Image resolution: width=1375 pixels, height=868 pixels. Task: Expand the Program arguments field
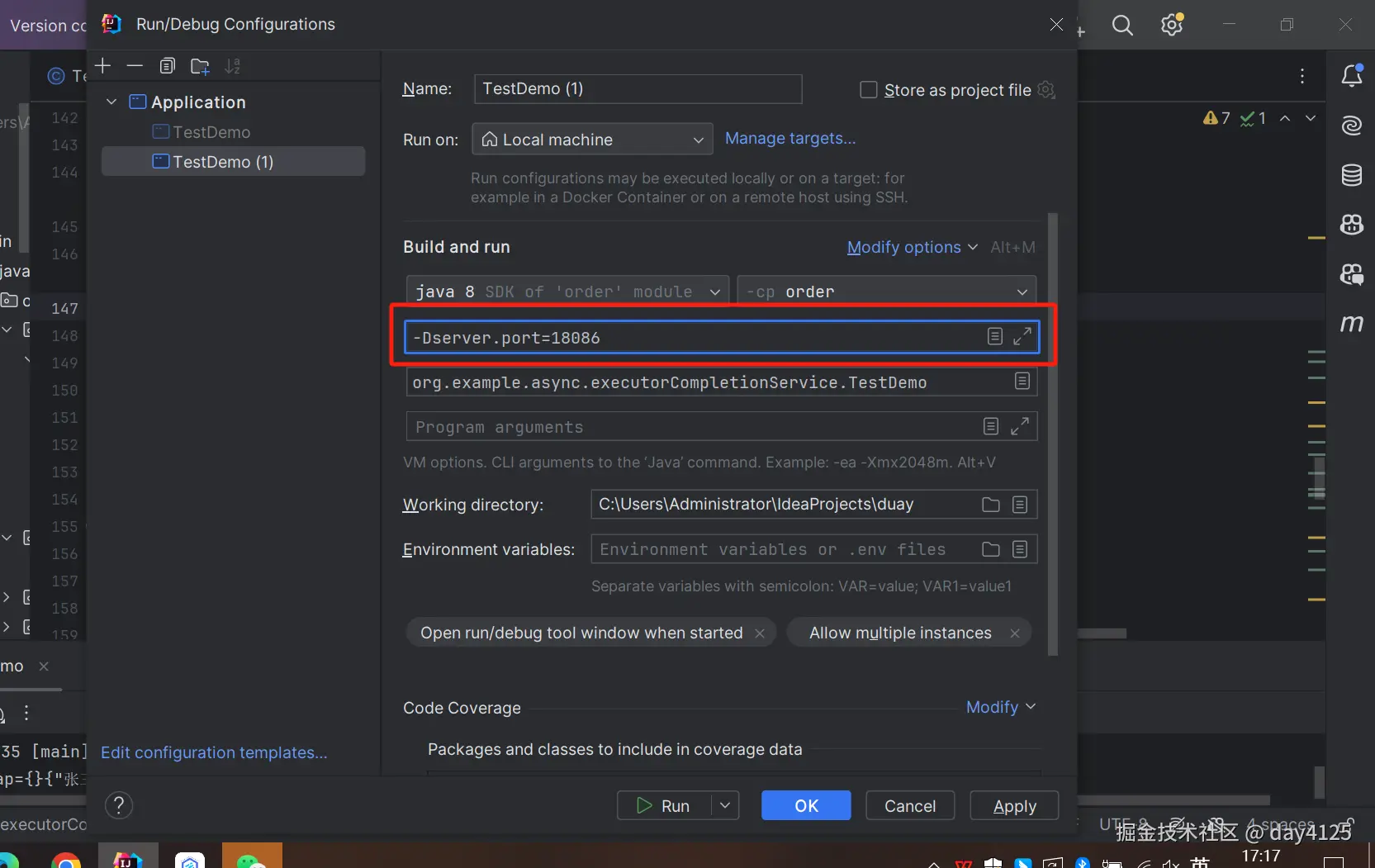coord(1020,426)
